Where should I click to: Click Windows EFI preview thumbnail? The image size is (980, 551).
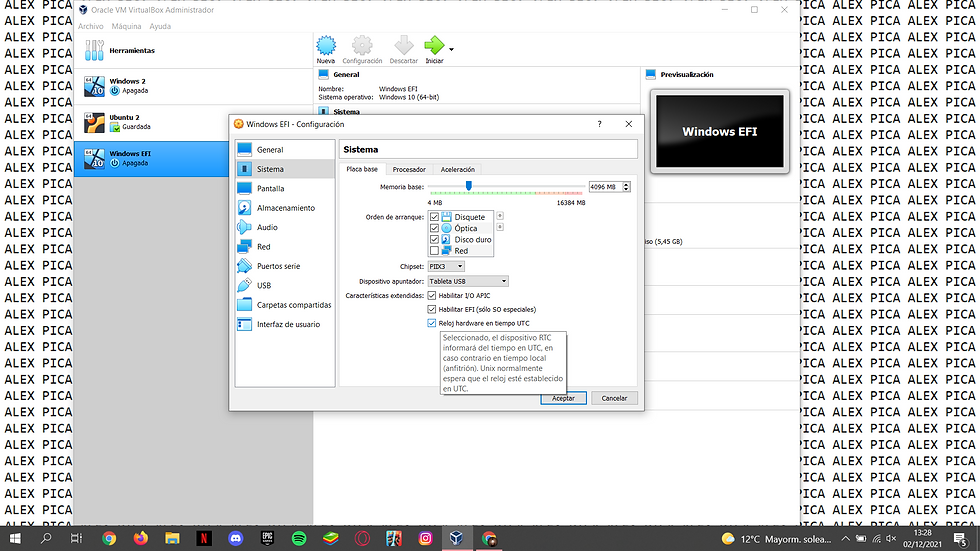[719, 132]
